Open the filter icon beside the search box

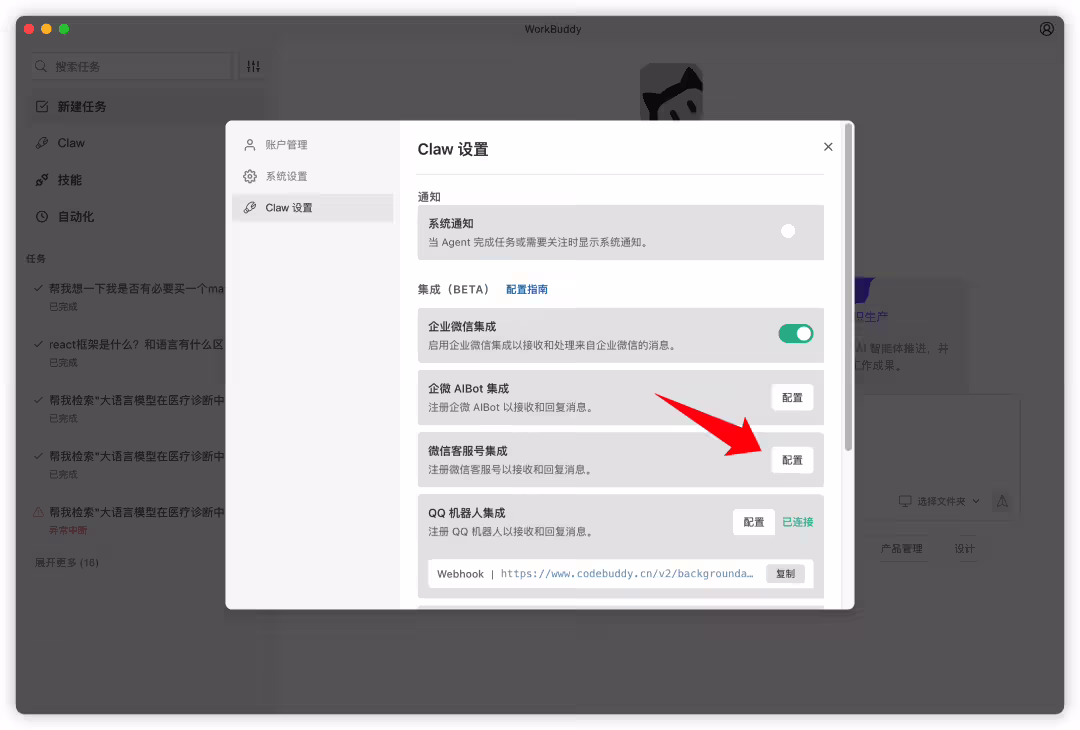click(252, 66)
